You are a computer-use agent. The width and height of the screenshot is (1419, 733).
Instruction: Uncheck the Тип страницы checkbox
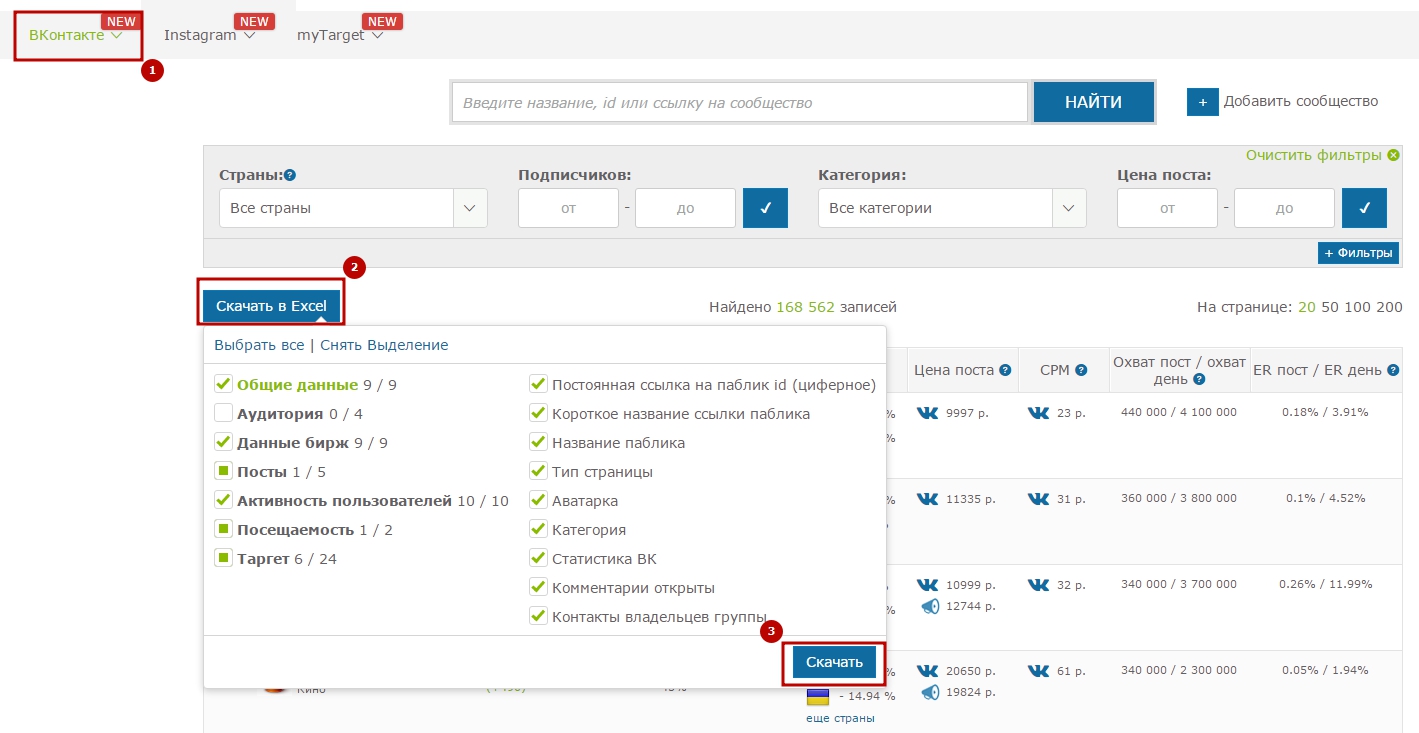538,471
